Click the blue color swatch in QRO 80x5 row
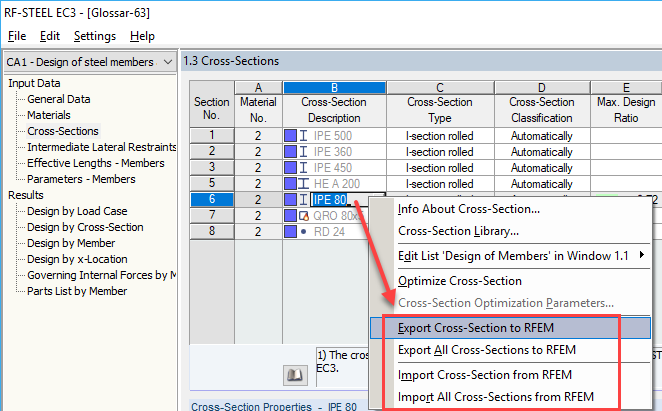 pos(290,216)
